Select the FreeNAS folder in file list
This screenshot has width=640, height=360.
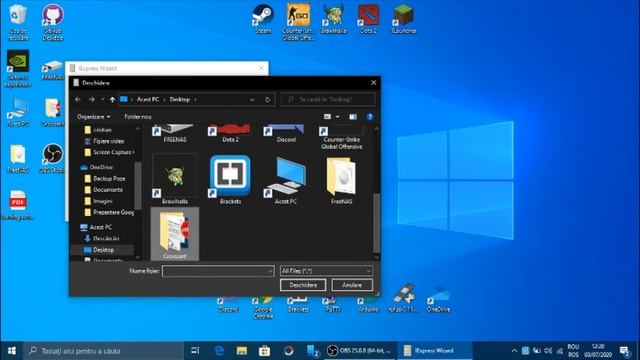pyautogui.click(x=341, y=180)
